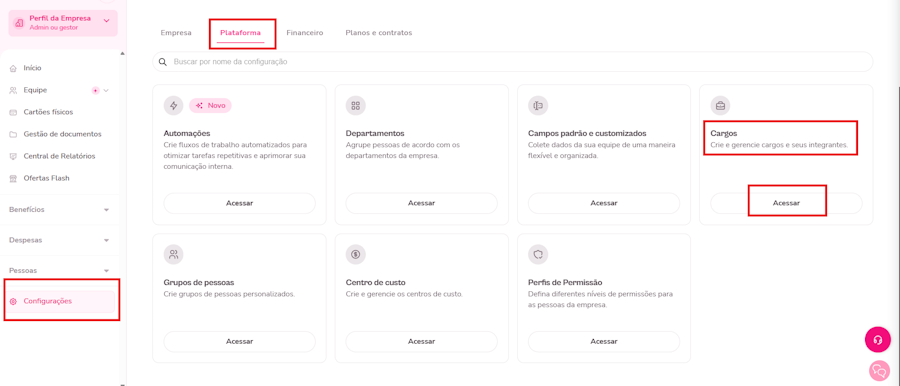Image resolution: width=900 pixels, height=386 pixels.
Task: Click the Equipe people icon in sidebar
Action: click(x=13, y=90)
